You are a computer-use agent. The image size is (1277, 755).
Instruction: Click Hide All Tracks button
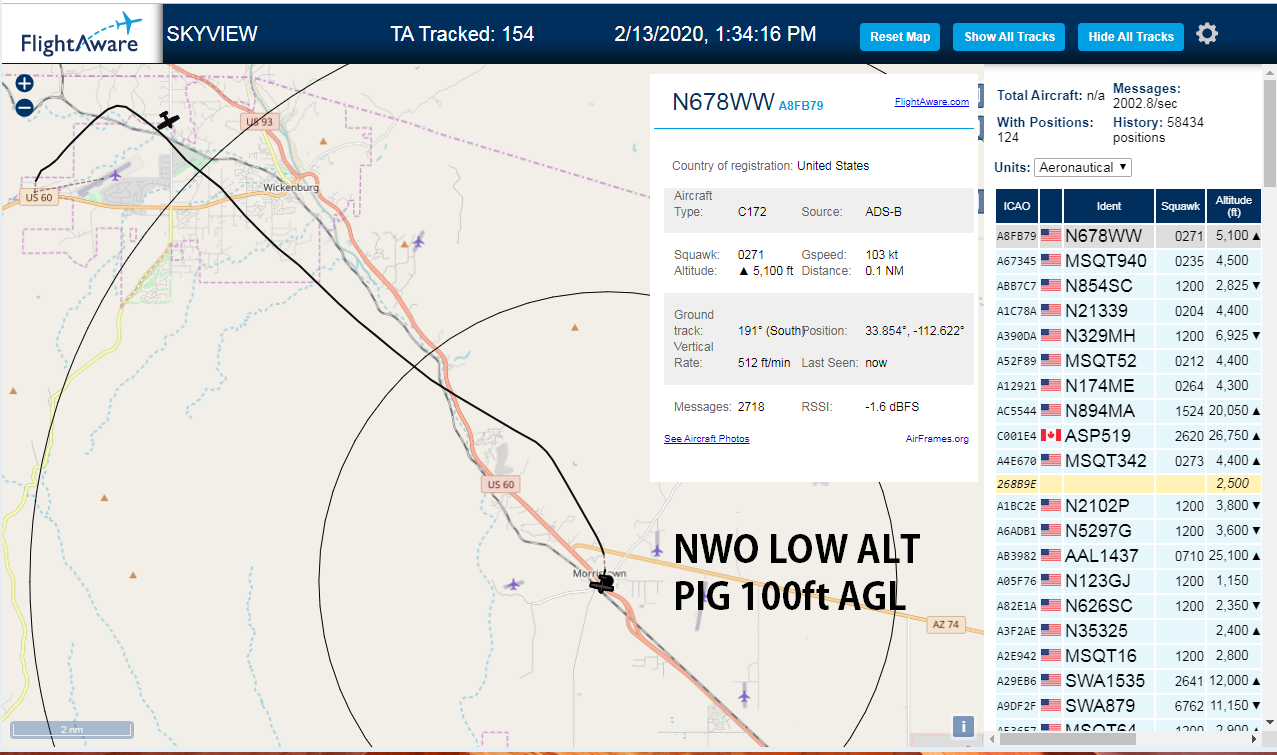[1131, 37]
